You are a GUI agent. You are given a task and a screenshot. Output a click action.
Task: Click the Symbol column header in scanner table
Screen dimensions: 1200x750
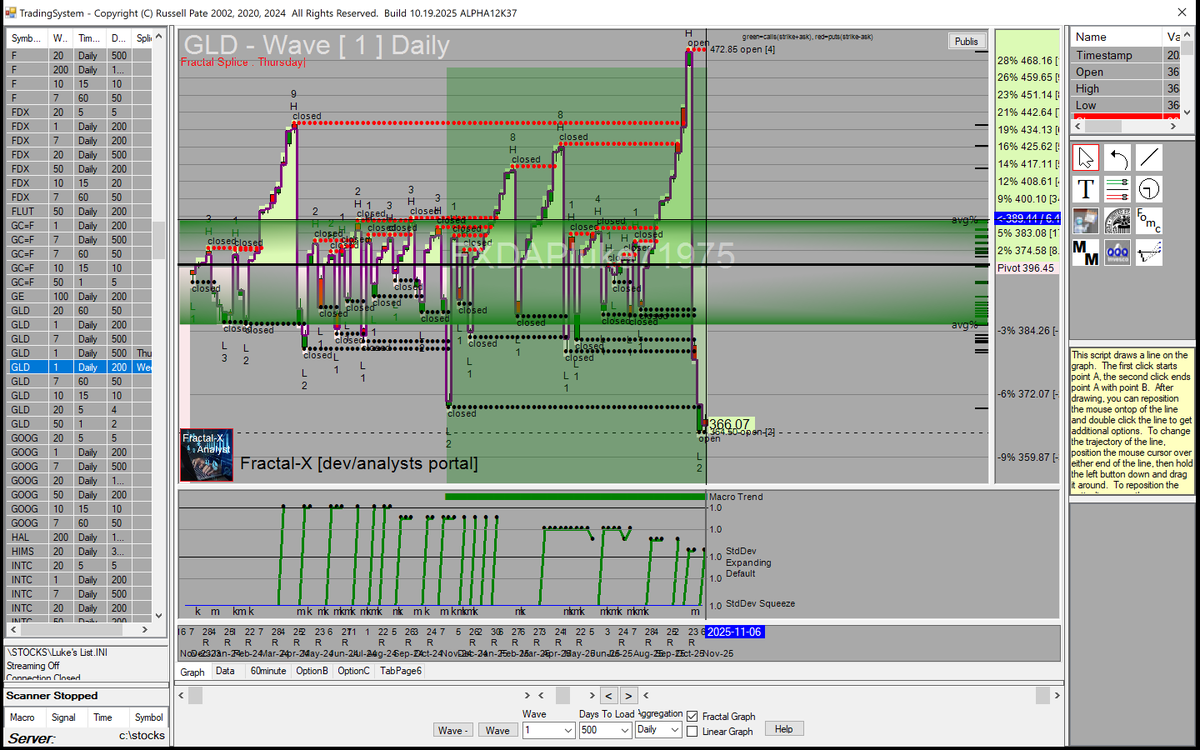coord(149,717)
